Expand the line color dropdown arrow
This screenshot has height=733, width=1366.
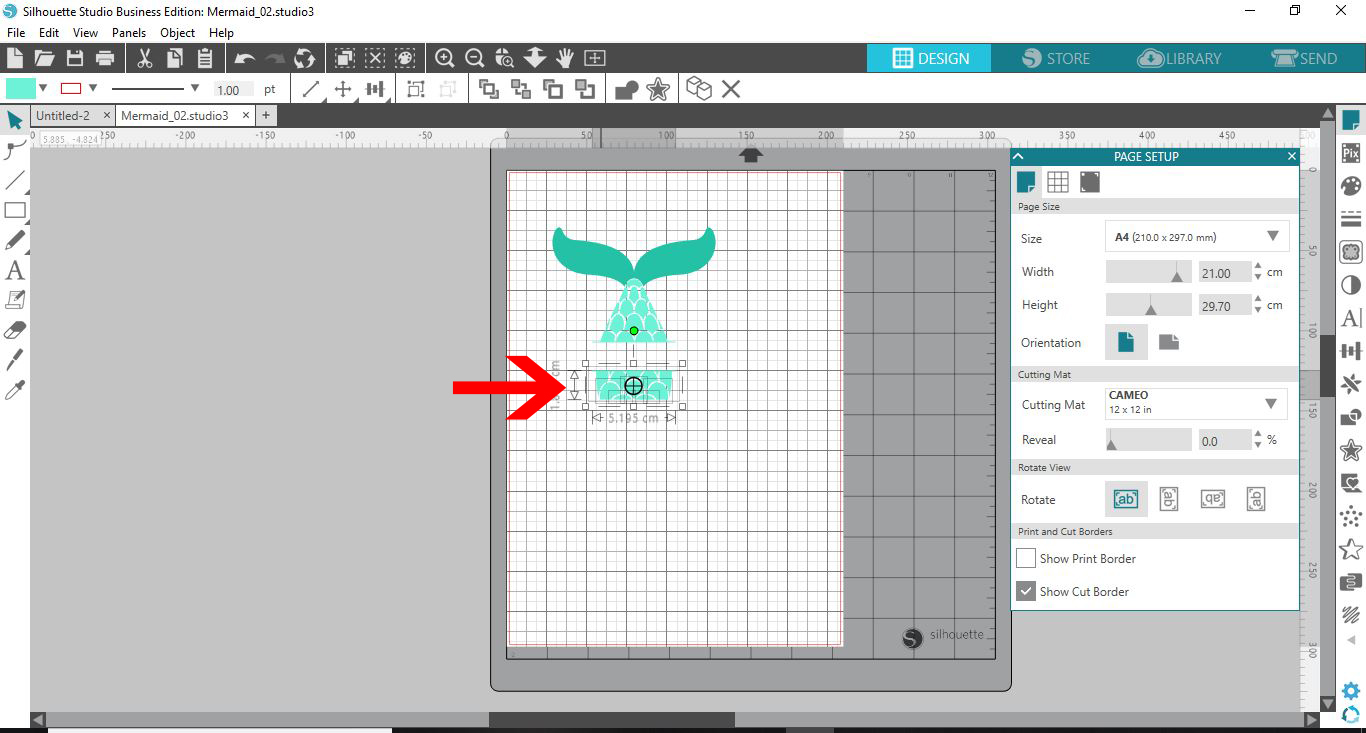(93, 88)
